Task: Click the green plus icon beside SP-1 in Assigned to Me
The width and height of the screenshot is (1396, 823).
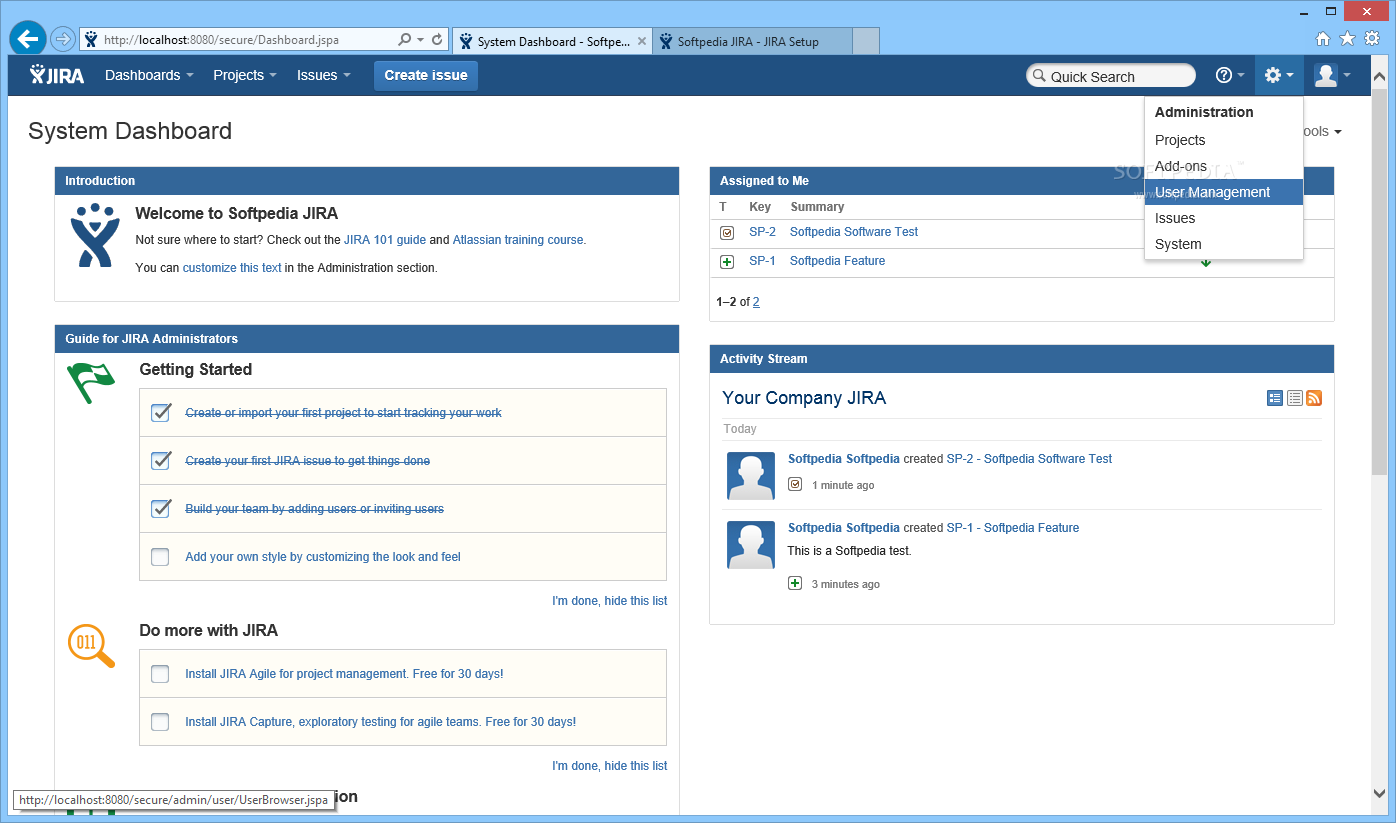Action: (x=727, y=262)
